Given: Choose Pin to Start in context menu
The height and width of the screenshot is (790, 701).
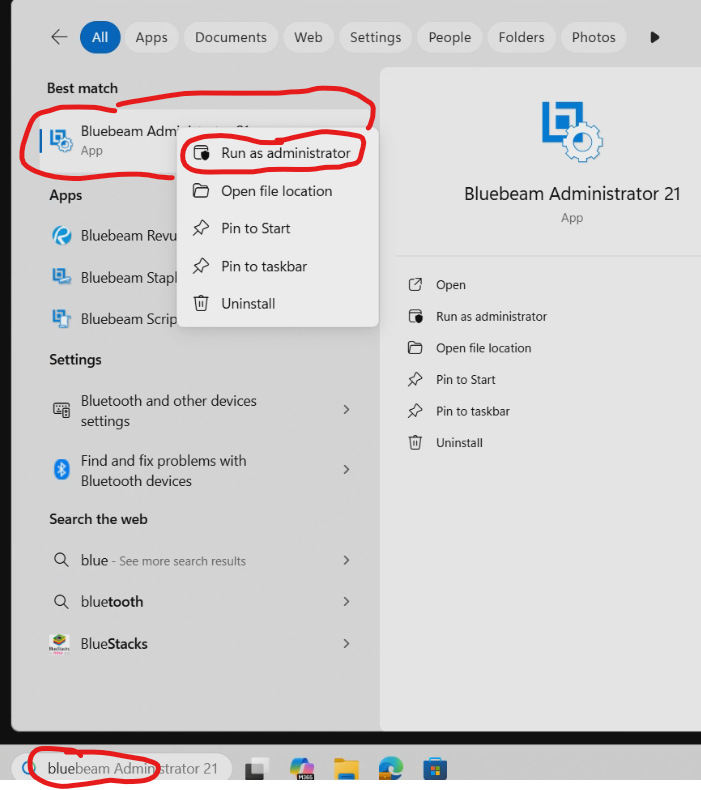Looking at the screenshot, I should [278, 228].
